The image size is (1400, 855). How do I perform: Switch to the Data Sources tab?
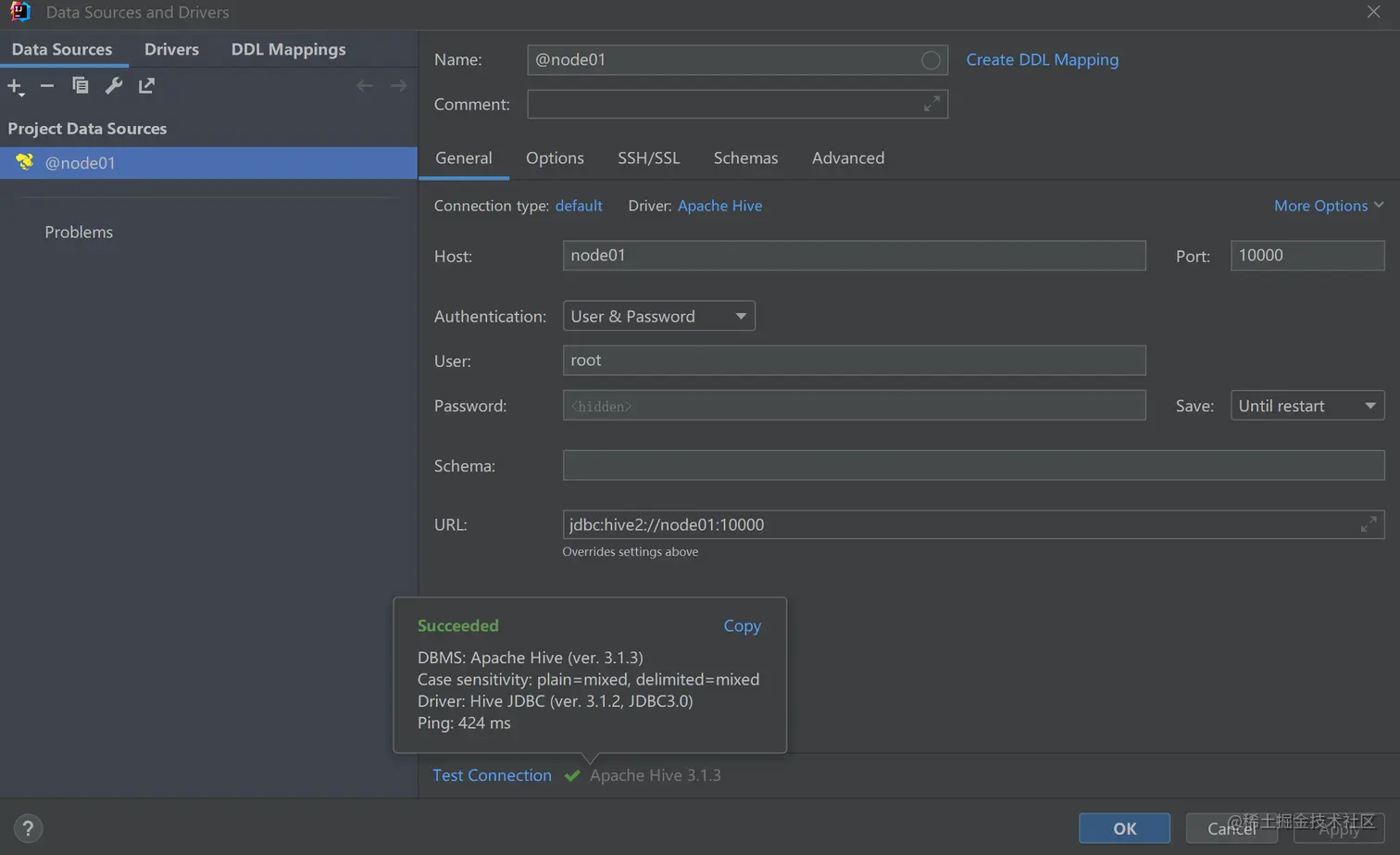point(62,49)
